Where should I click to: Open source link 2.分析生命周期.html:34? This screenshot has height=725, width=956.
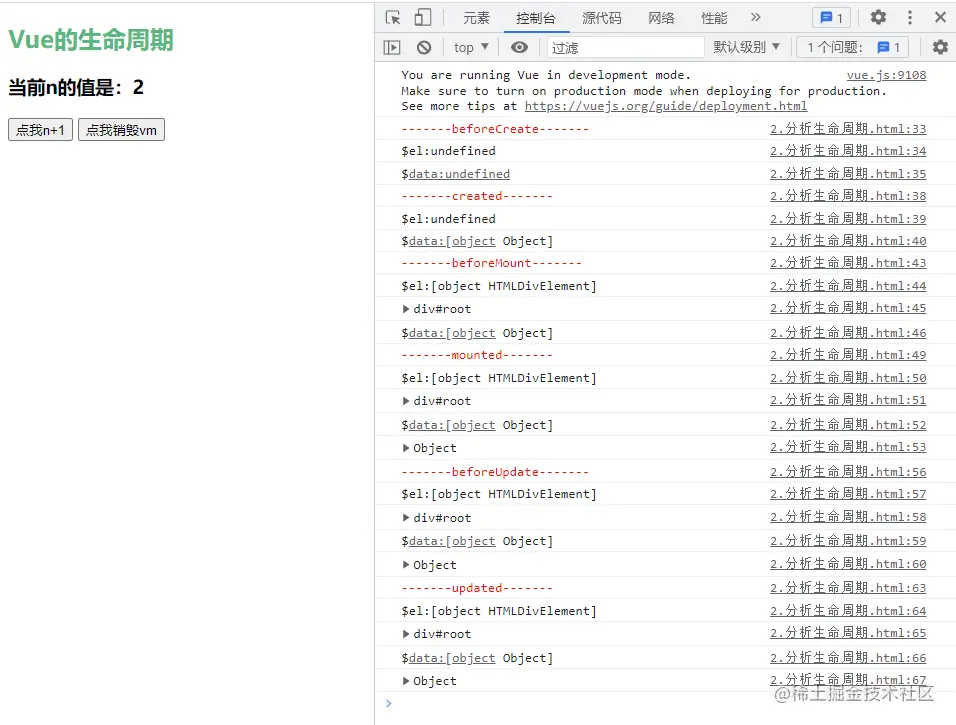(x=848, y=151)
